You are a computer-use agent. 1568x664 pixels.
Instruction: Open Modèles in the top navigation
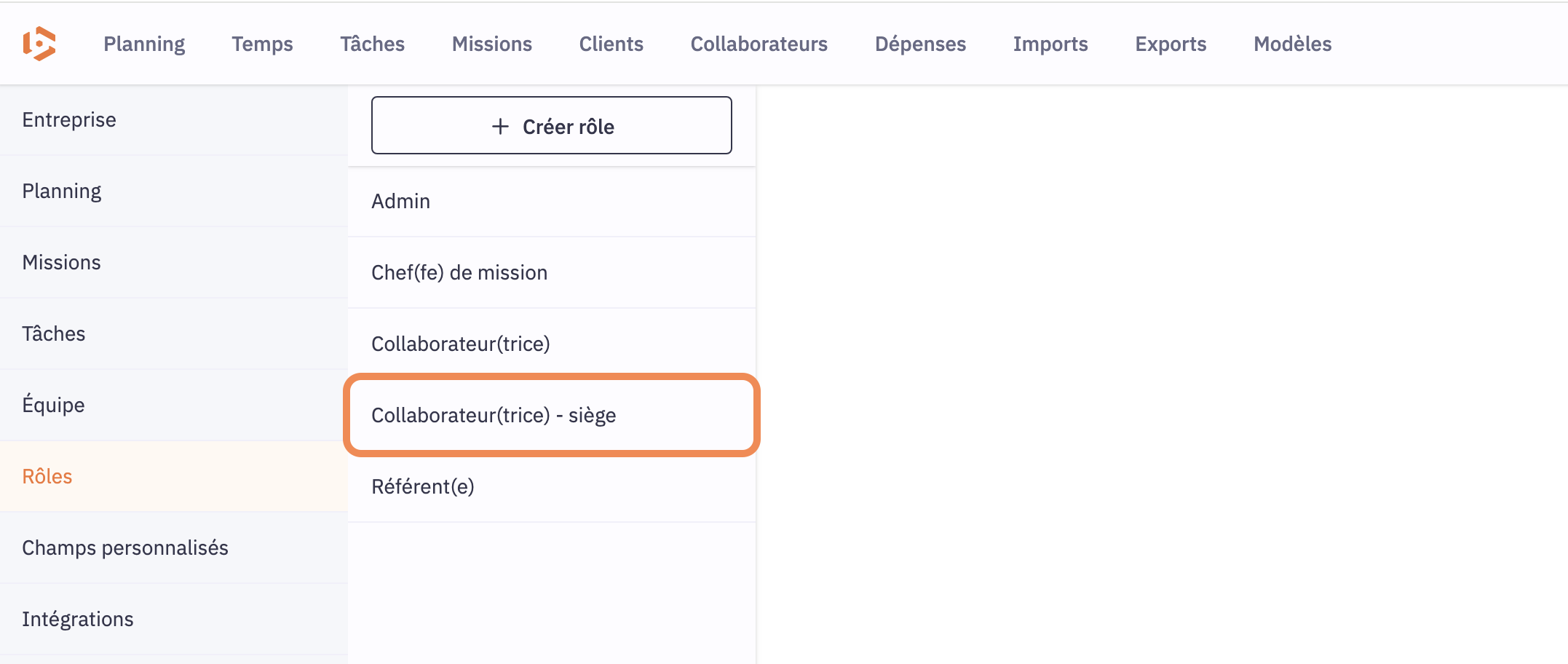pos(1292,44)
